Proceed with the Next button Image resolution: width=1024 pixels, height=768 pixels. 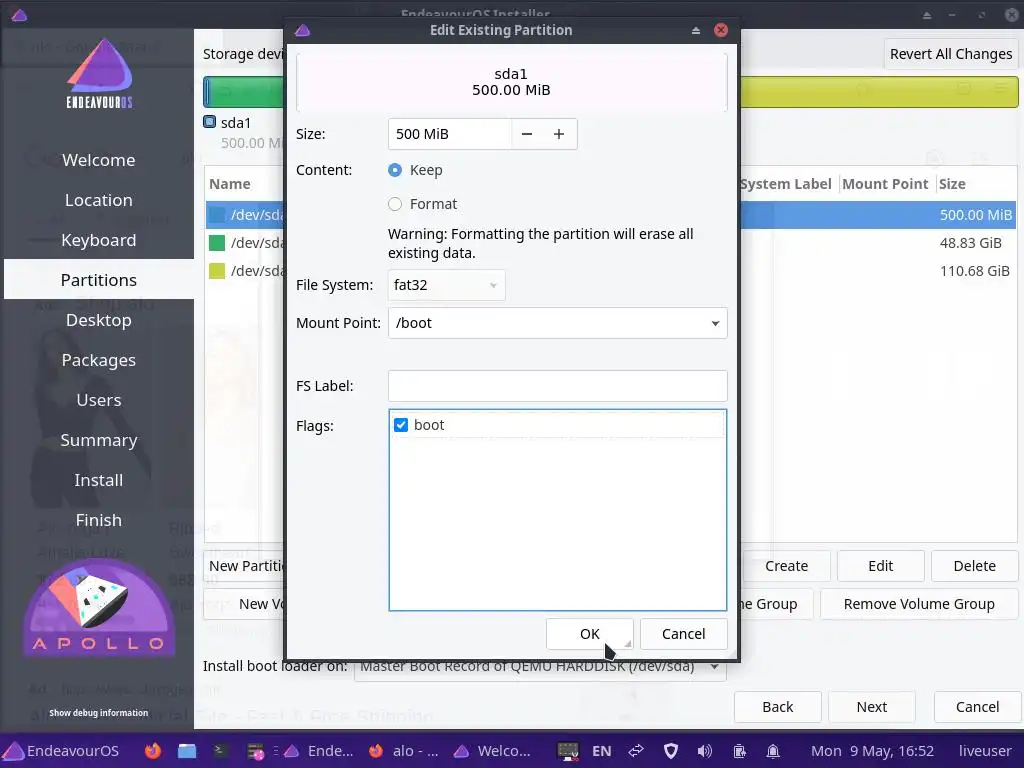[x=871, y=707]
